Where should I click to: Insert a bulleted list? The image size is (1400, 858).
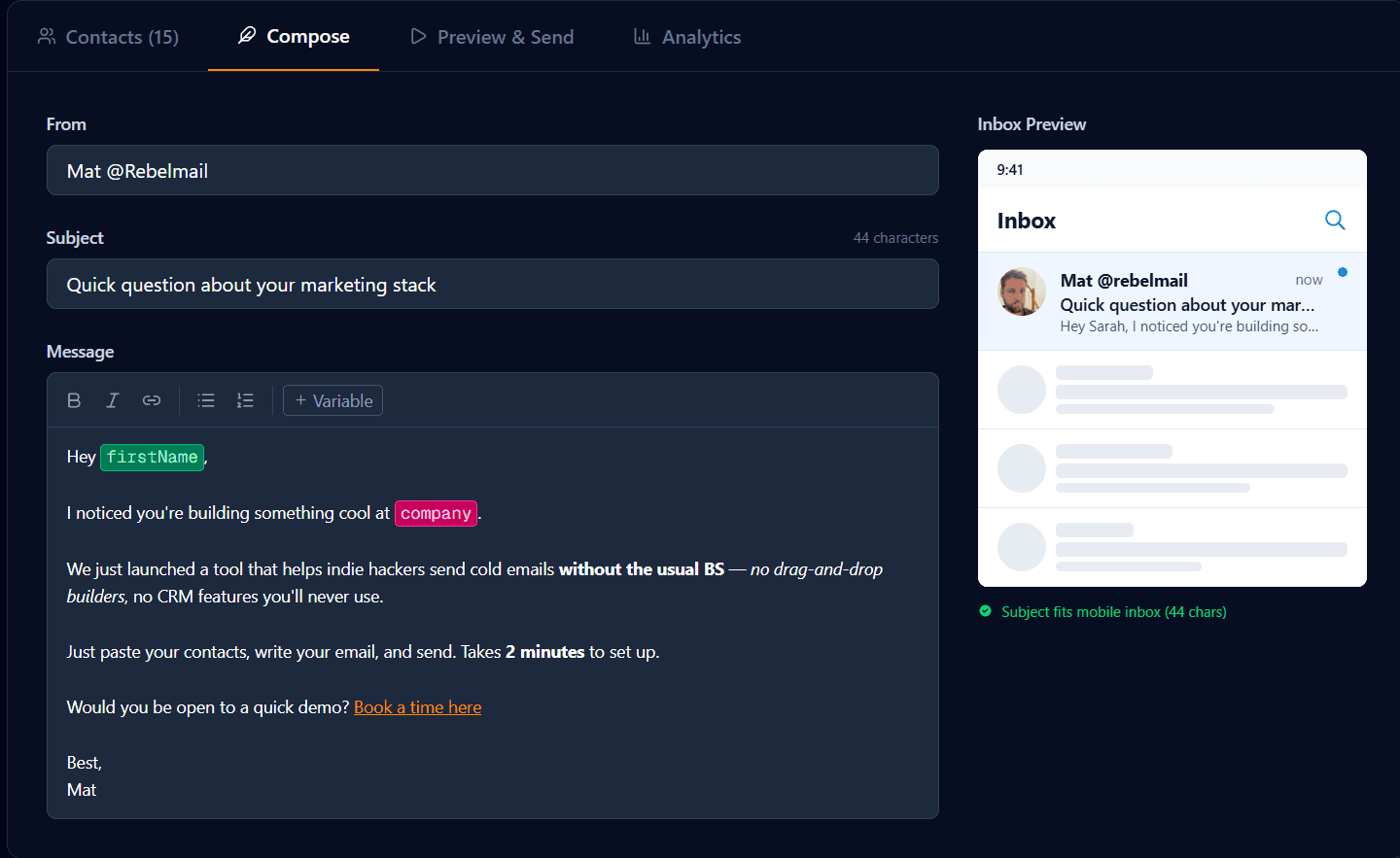(x=206, y=400)
